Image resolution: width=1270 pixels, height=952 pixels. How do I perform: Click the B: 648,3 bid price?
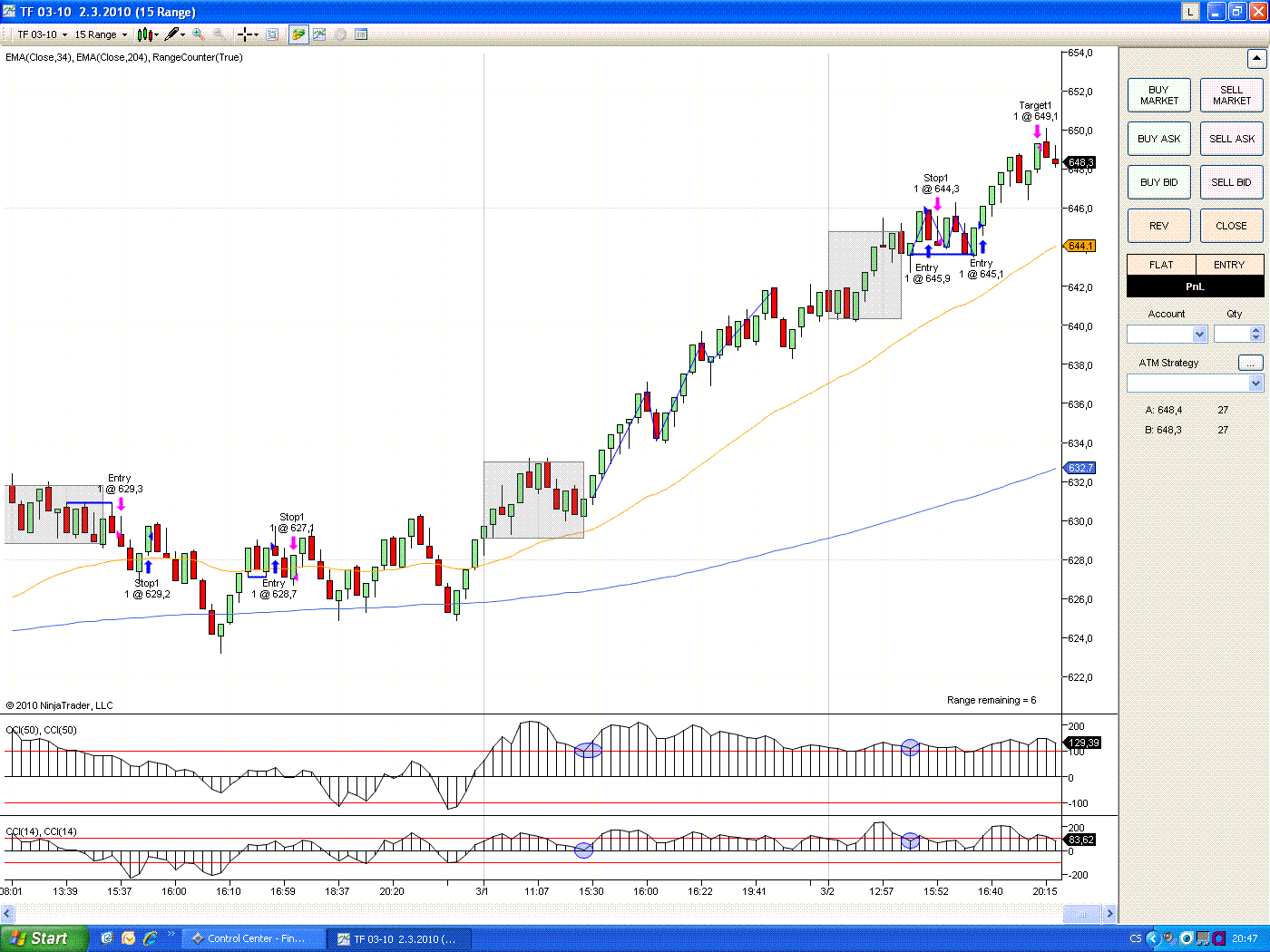click(x=1164, y=430)
